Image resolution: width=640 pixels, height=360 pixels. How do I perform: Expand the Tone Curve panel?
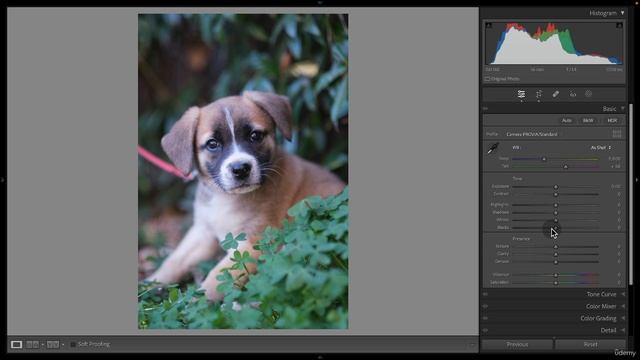pyautogui.click(x=623, y=294)
